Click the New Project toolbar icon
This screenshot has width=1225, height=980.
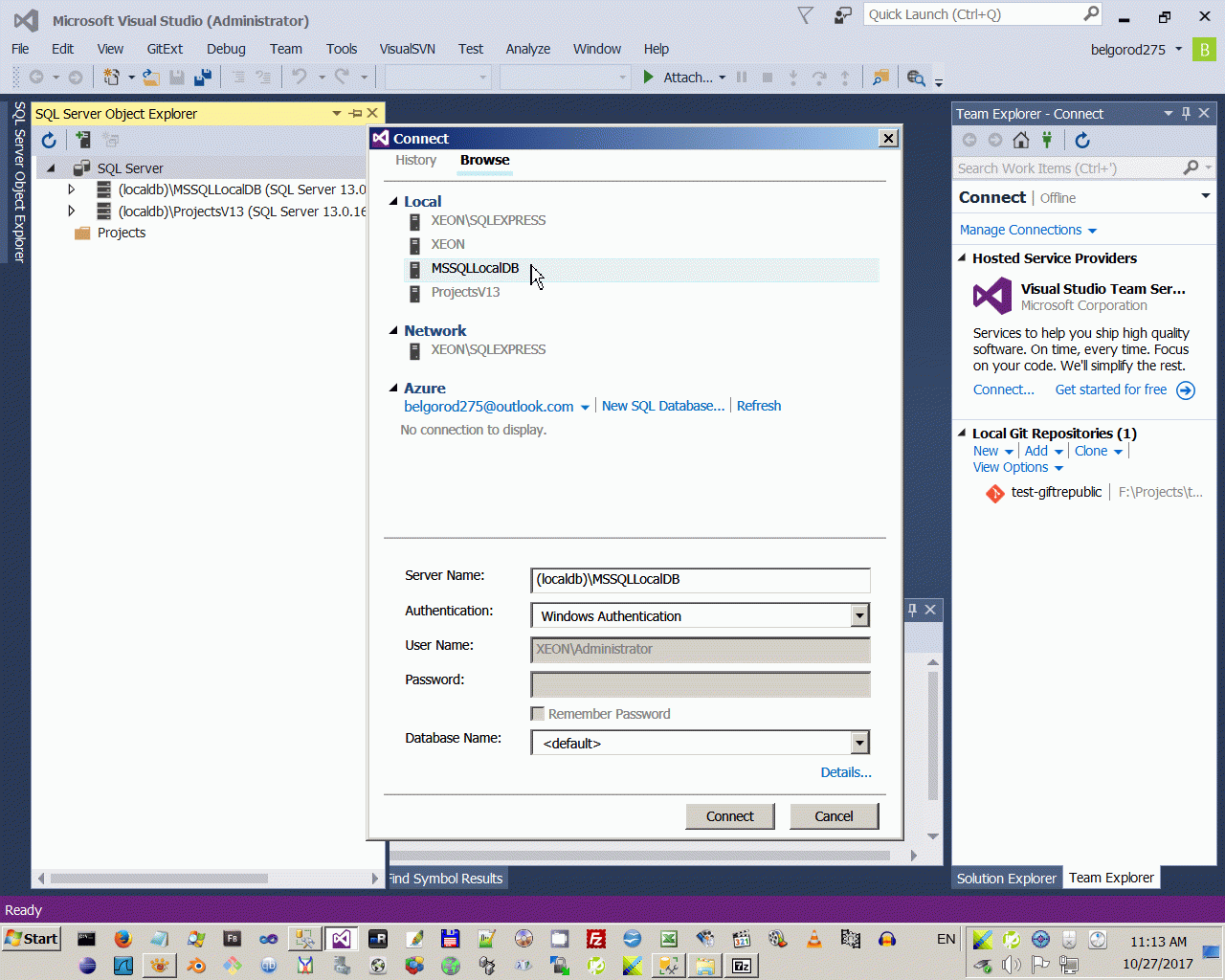[111, 78]
